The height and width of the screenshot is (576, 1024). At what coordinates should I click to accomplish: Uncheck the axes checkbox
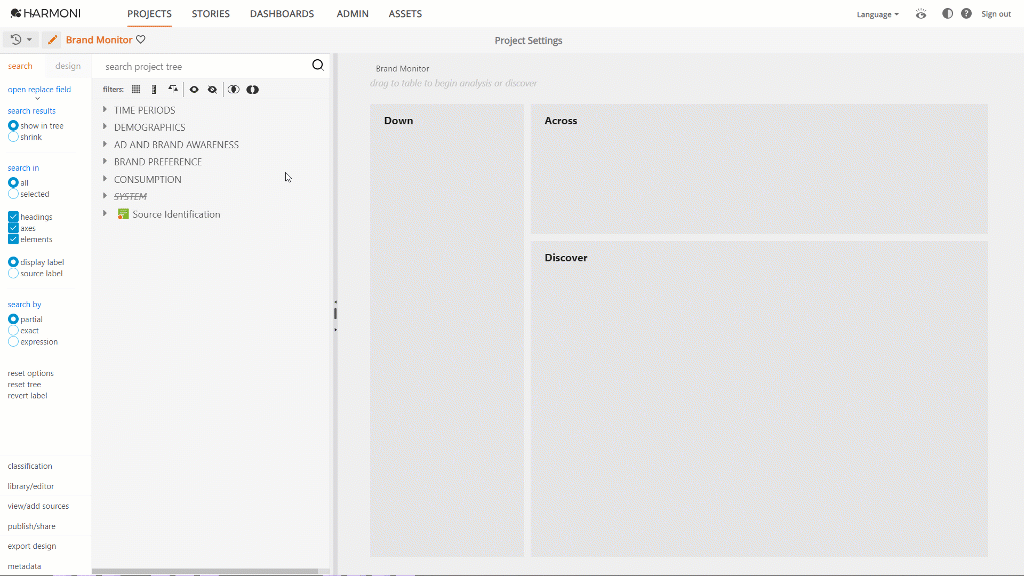click(13, 228)
